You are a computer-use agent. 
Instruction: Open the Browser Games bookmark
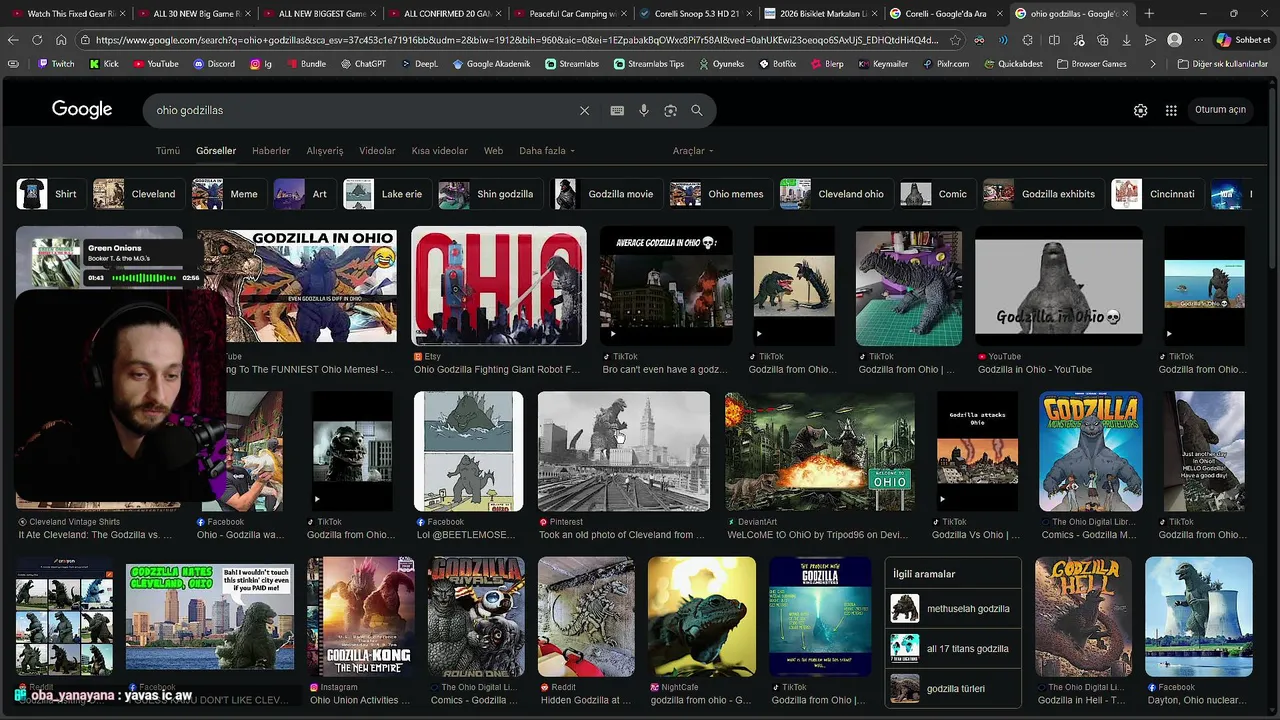click(x=1091, y=63)
